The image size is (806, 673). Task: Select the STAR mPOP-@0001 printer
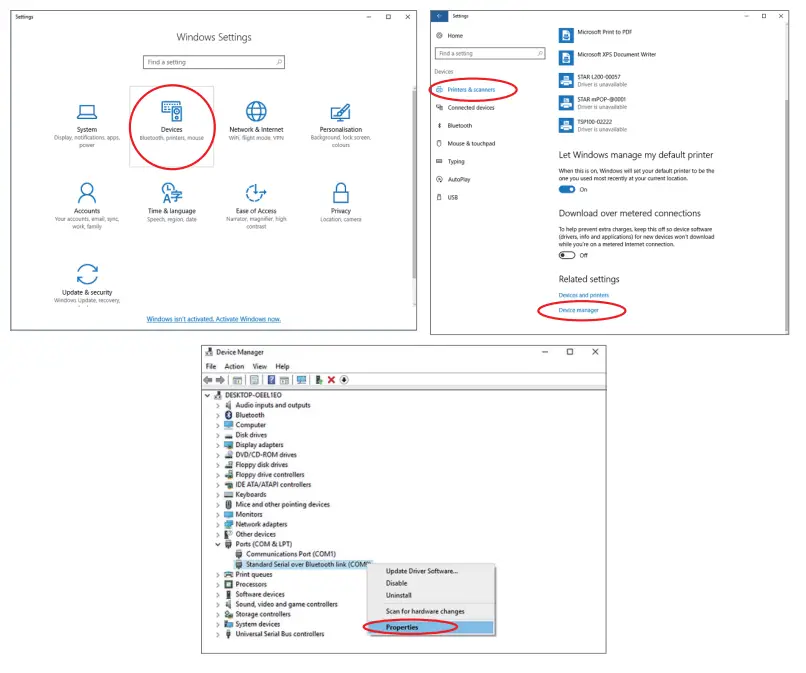click(593, 103)
